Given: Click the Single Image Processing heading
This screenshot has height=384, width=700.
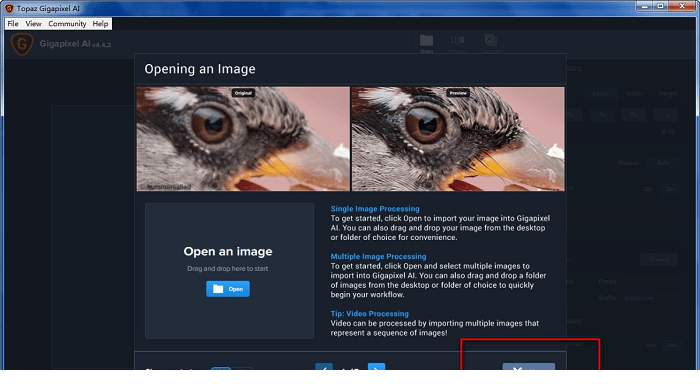Looking at the screenshot, I should coord(375,209).
